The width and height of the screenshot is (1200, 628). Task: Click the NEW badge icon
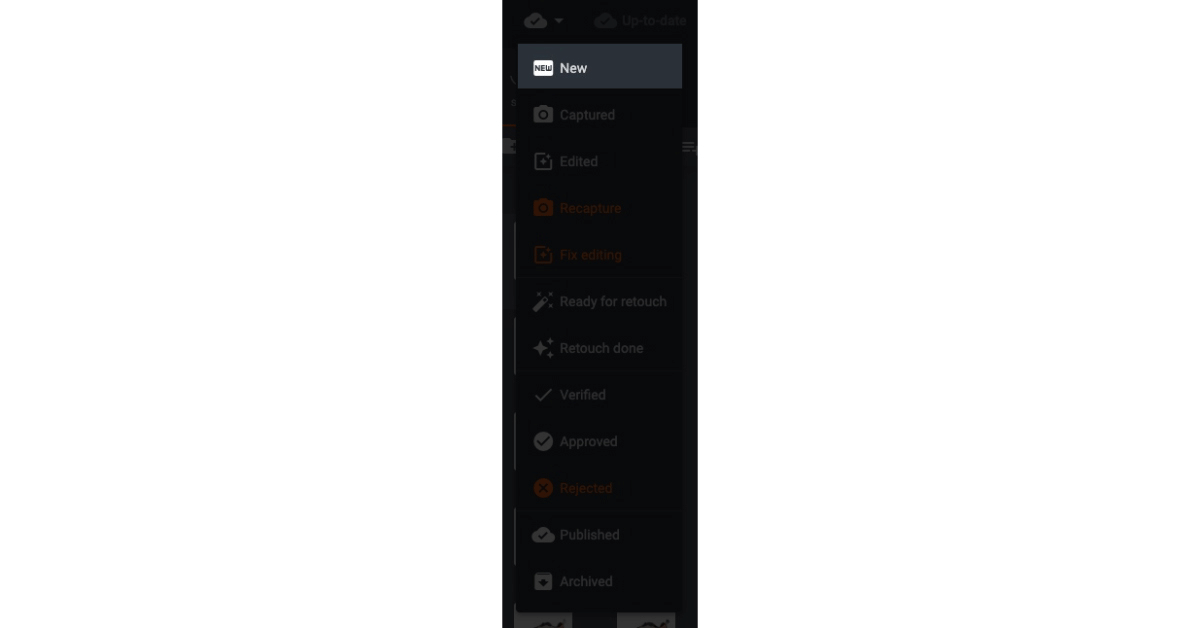click(543, 68)
